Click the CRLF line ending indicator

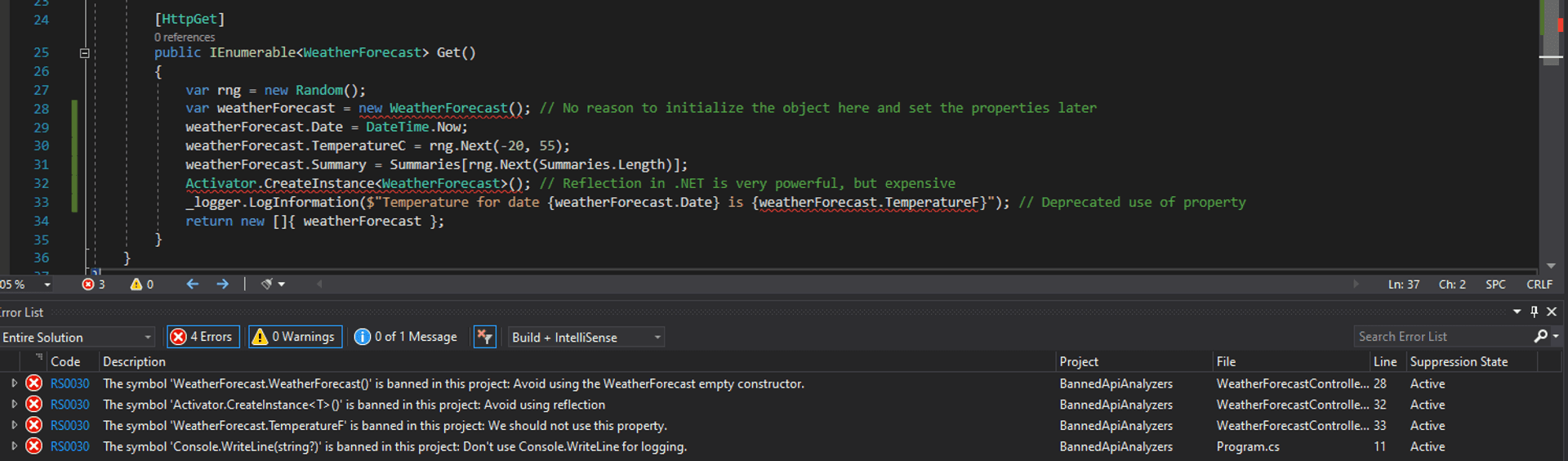click(1539, 284)
